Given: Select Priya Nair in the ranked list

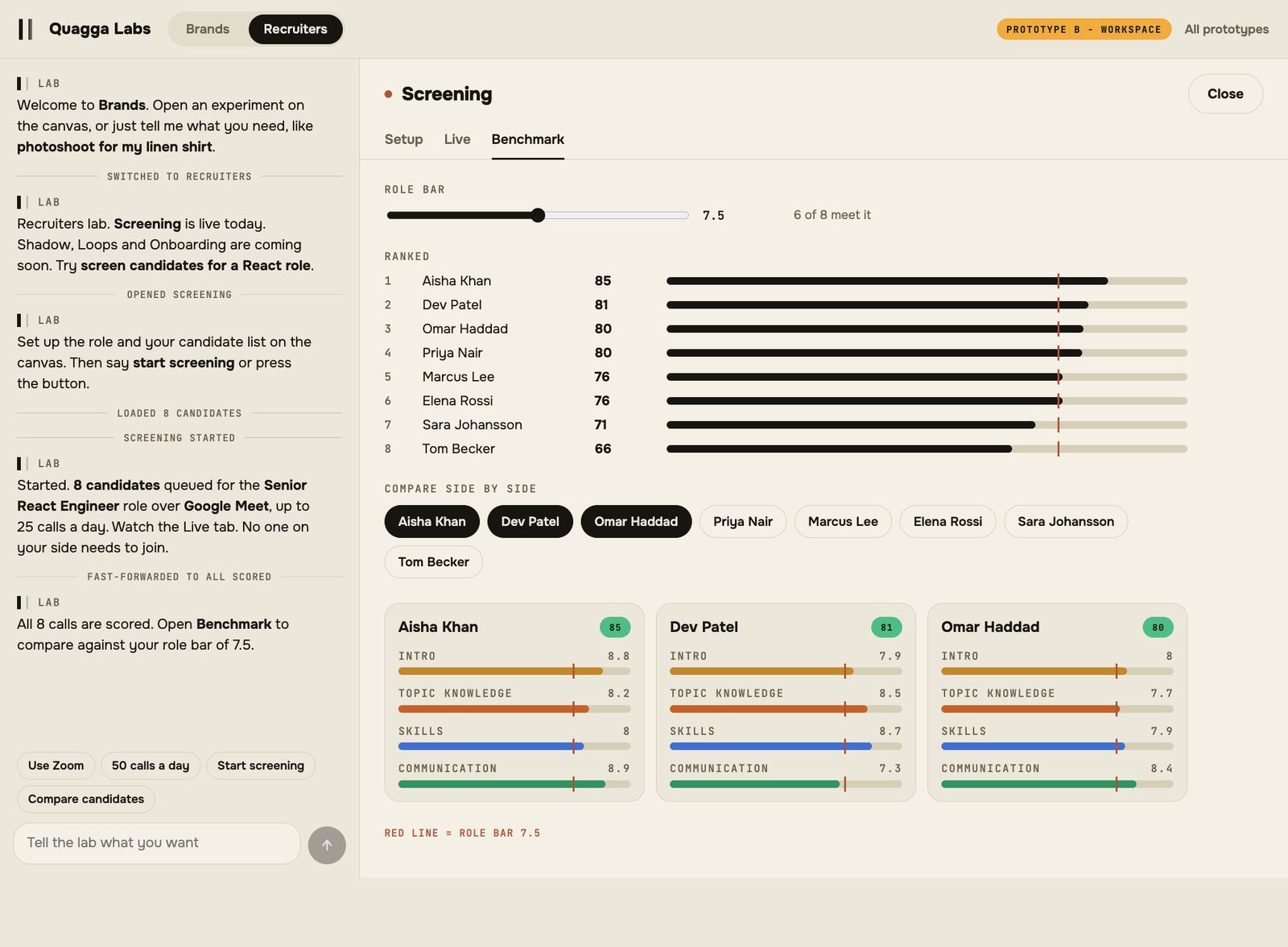Looking at the screenshot, I should pyautogui.click(x=452, y=353).
